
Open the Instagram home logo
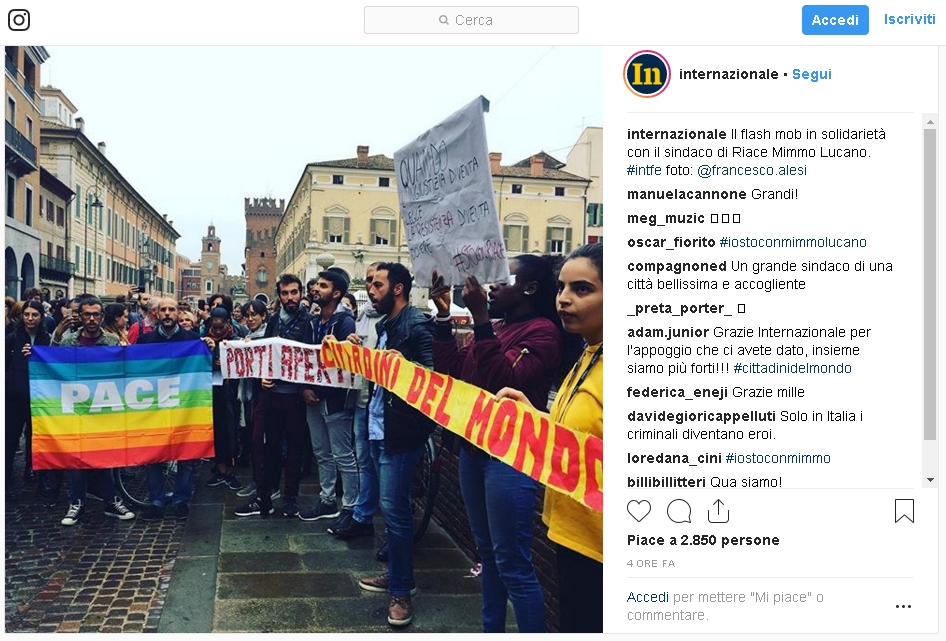point(19,20)
